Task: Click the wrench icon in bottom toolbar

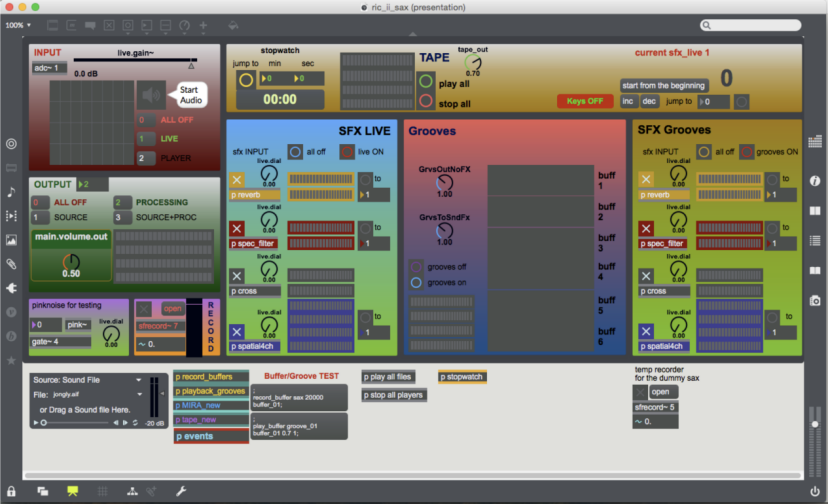Action: click(x=181, y=491)
